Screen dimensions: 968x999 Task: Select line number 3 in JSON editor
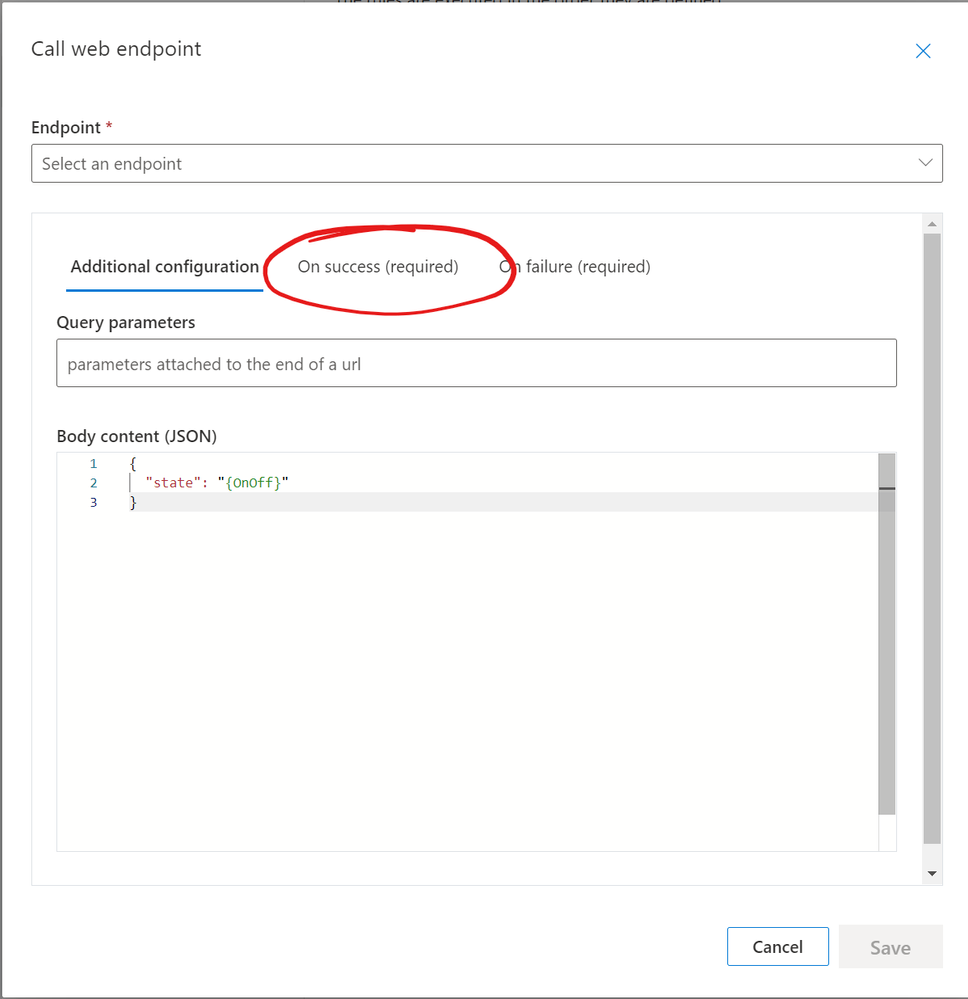click(x=93, y=502)
